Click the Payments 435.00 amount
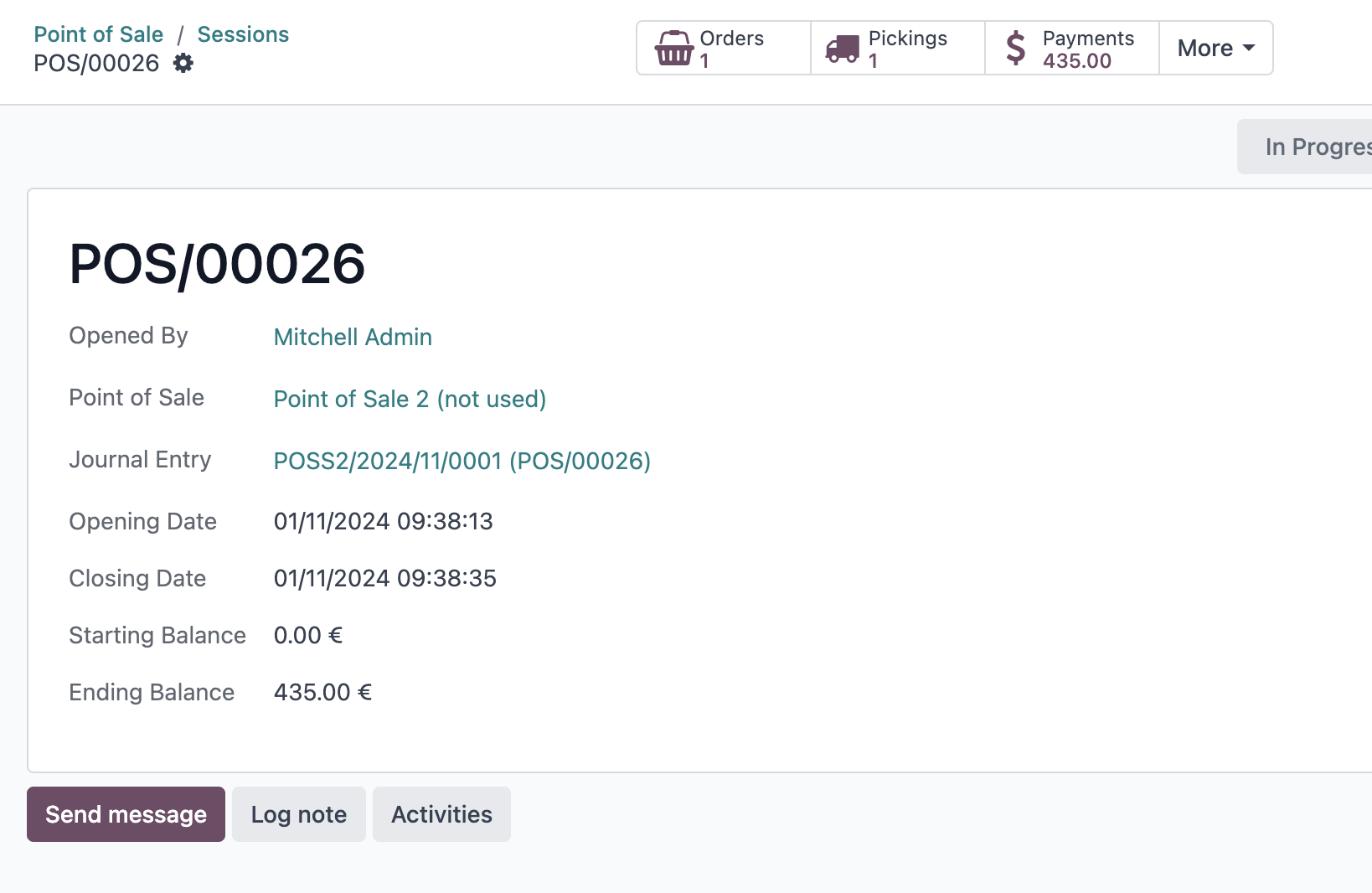The image size is (1372, 893). pos(1076,61)
